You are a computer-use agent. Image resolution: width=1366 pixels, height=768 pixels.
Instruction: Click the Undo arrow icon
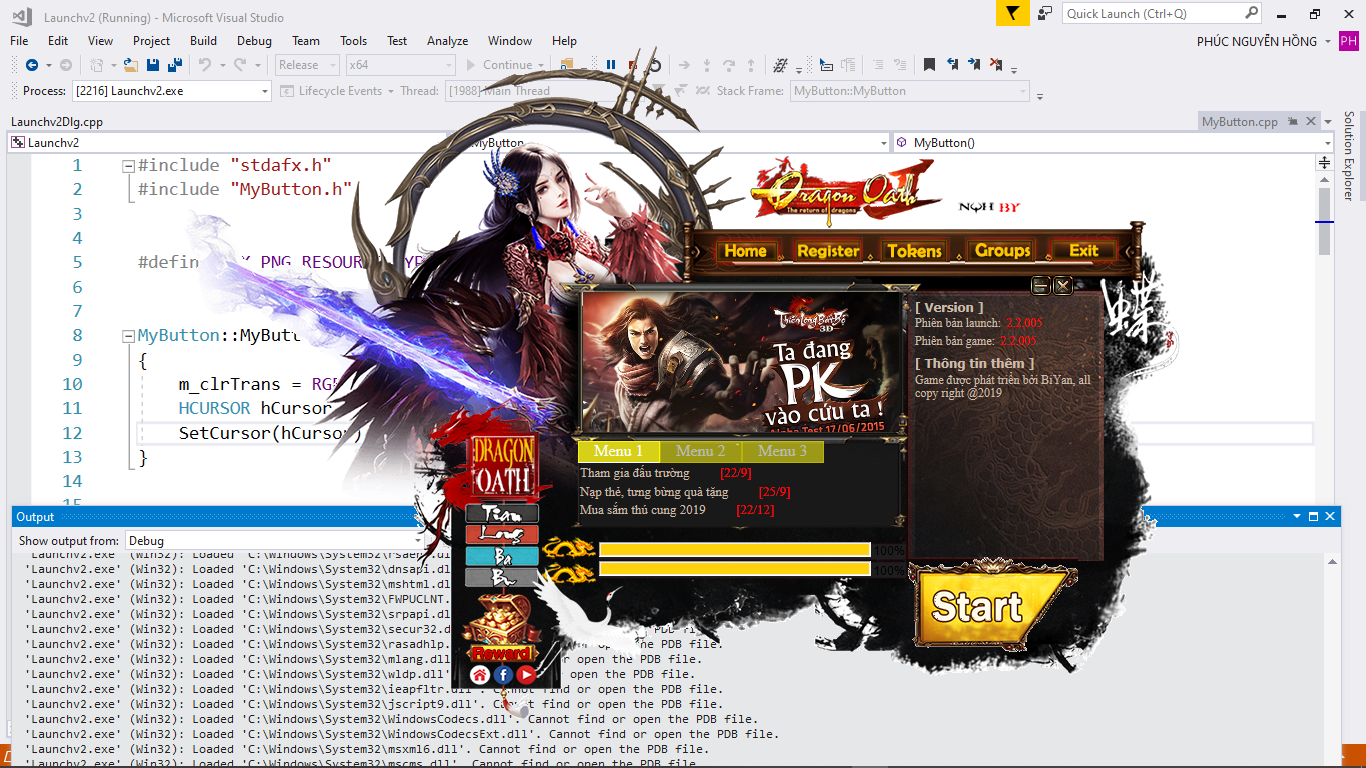click(204, 65)
